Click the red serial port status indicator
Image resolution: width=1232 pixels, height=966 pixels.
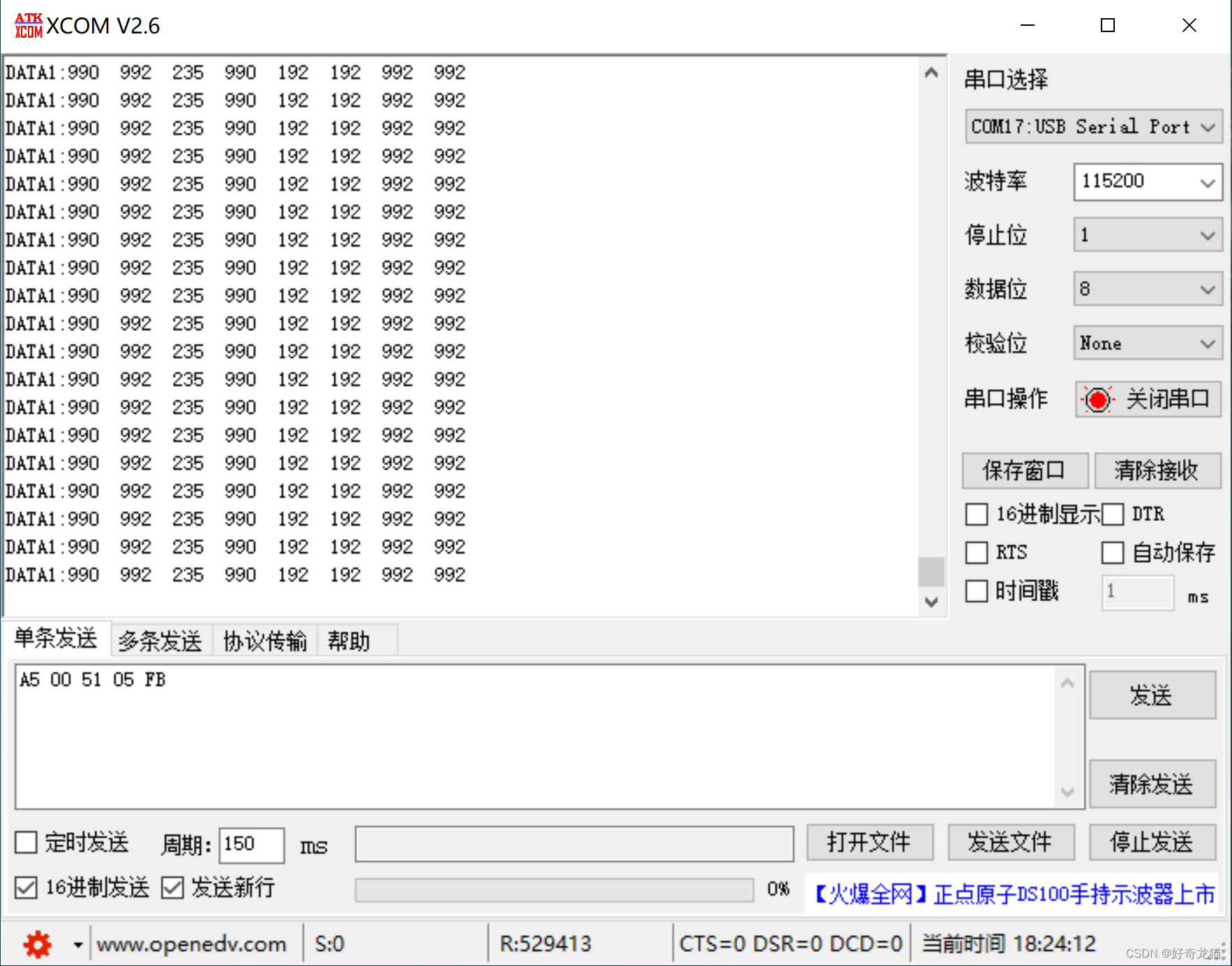pos(1097,400)
